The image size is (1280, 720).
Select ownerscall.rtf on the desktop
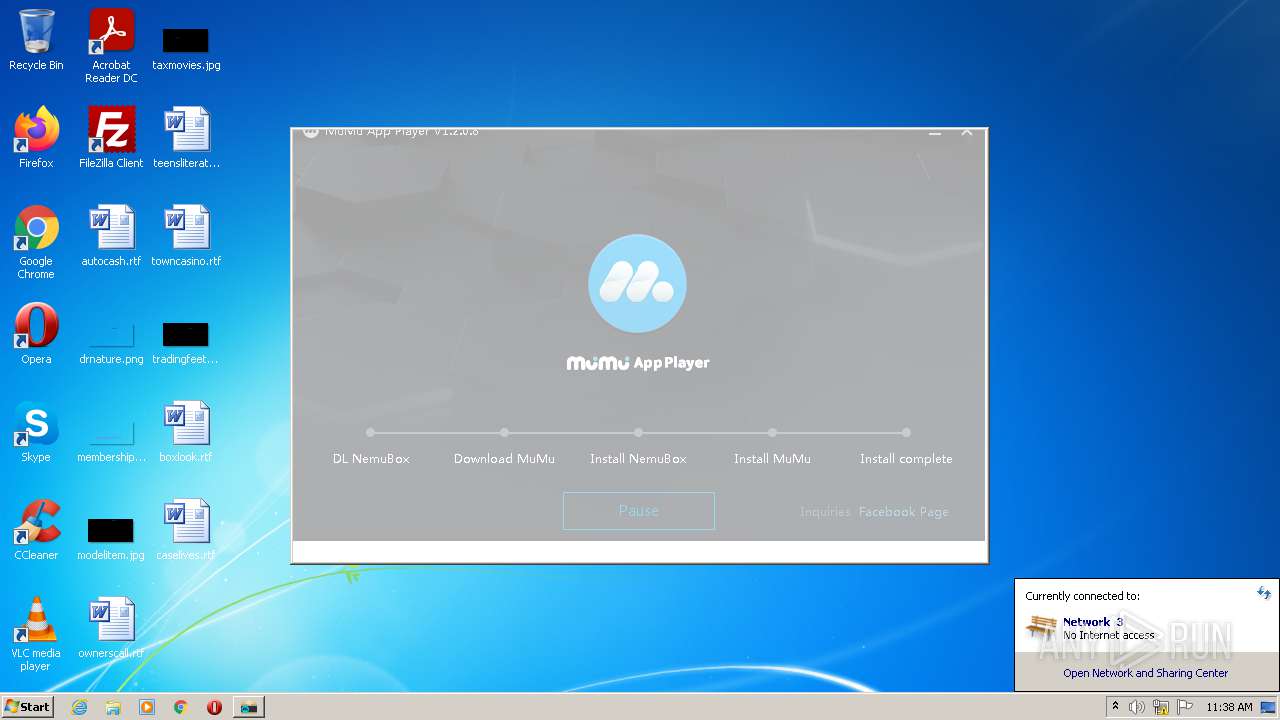pos(111,628)
